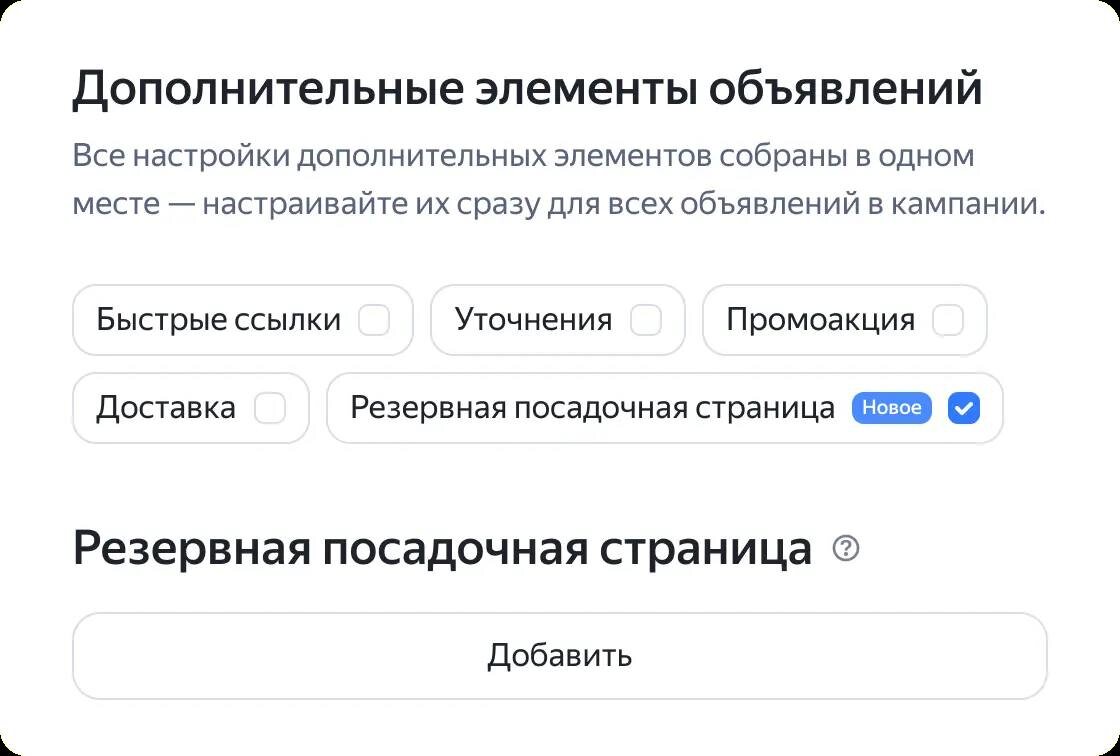
Task: Click Резервная посадочная страница chip label text
Action: click(x=592, y=408)
